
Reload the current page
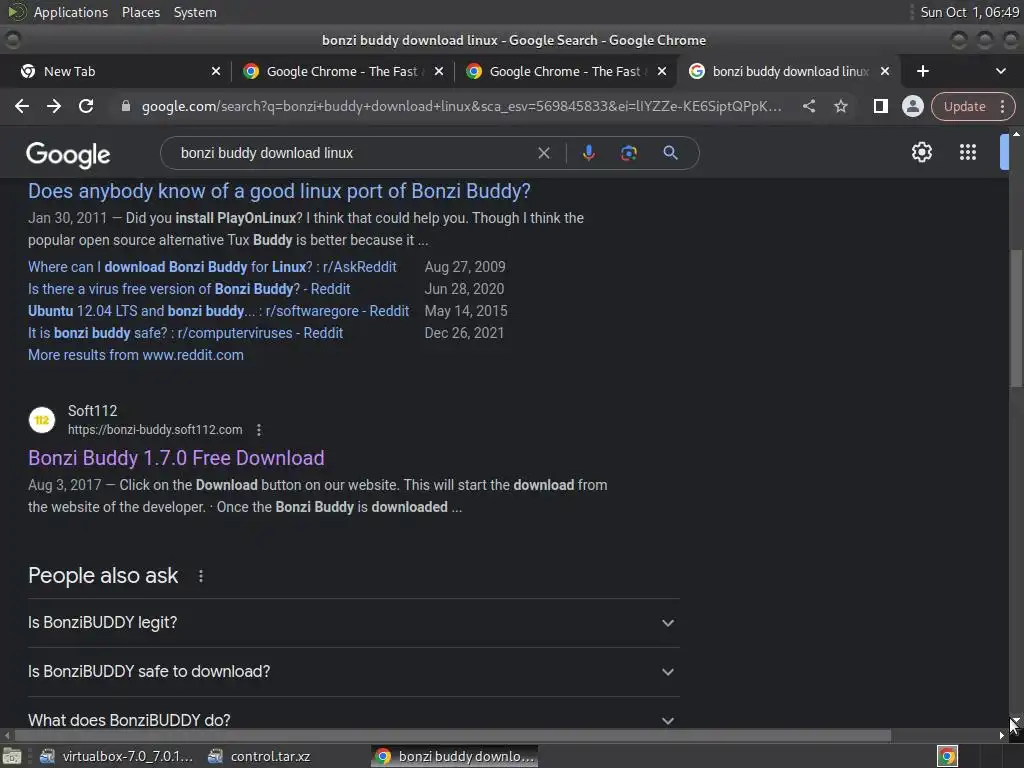pyautogui.click(x=86, y=106)
